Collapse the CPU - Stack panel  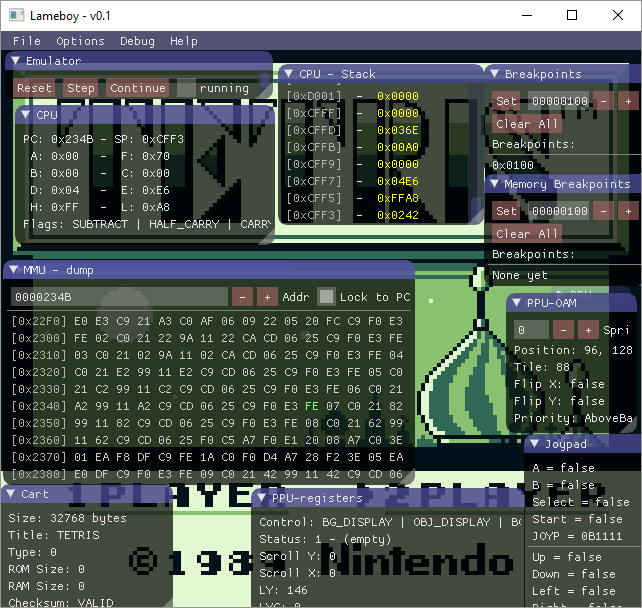click(289, 74)
